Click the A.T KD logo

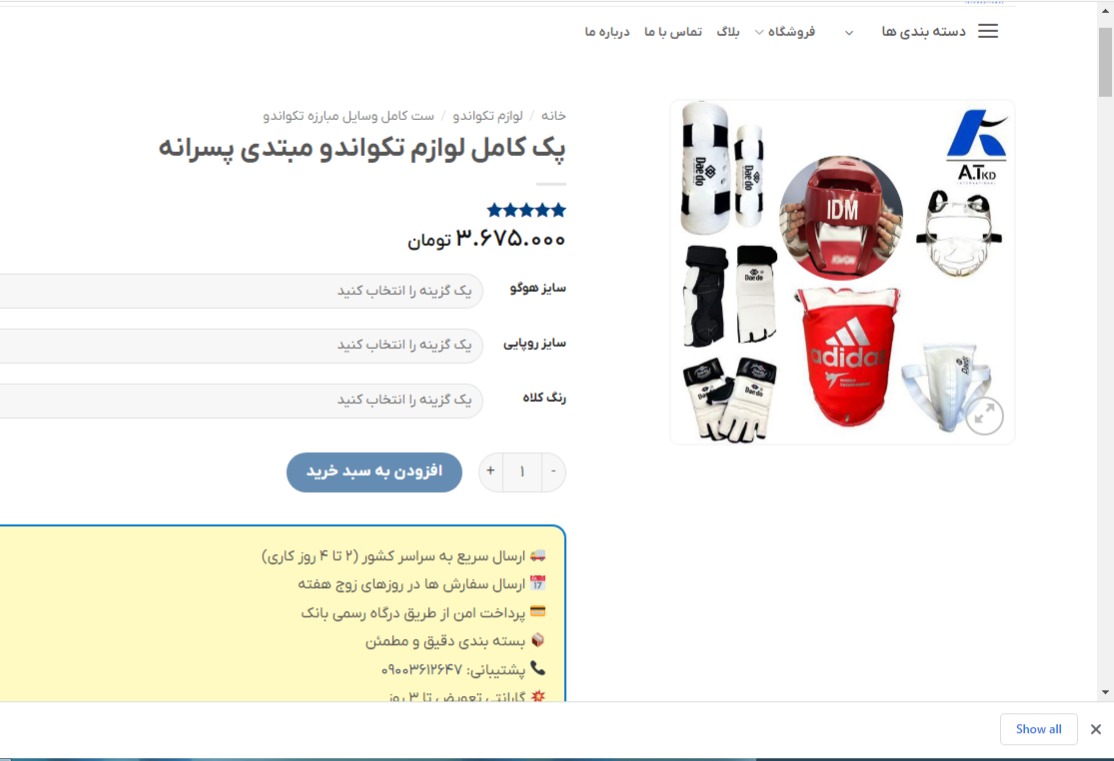977,146
